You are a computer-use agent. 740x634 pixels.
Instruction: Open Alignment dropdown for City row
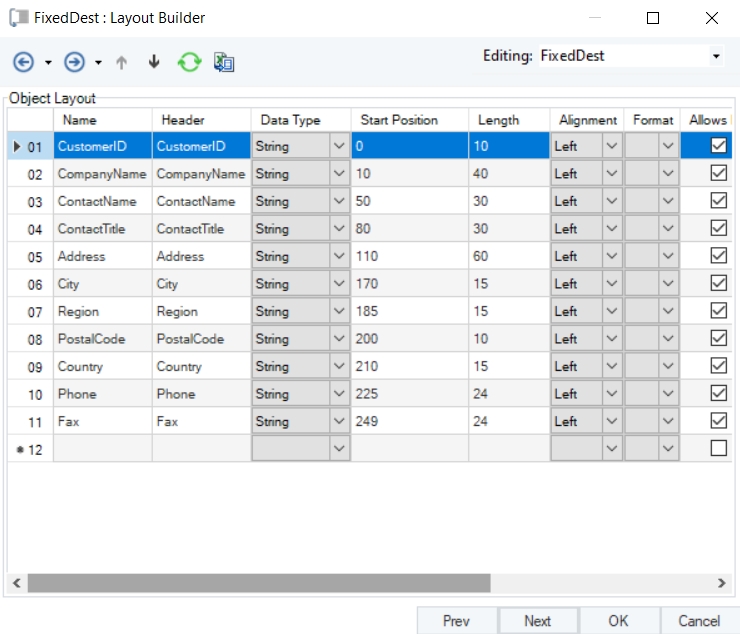612,284
